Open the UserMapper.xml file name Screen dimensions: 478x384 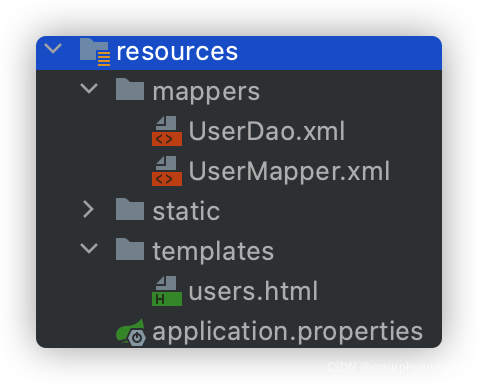(x=289, y=171)
